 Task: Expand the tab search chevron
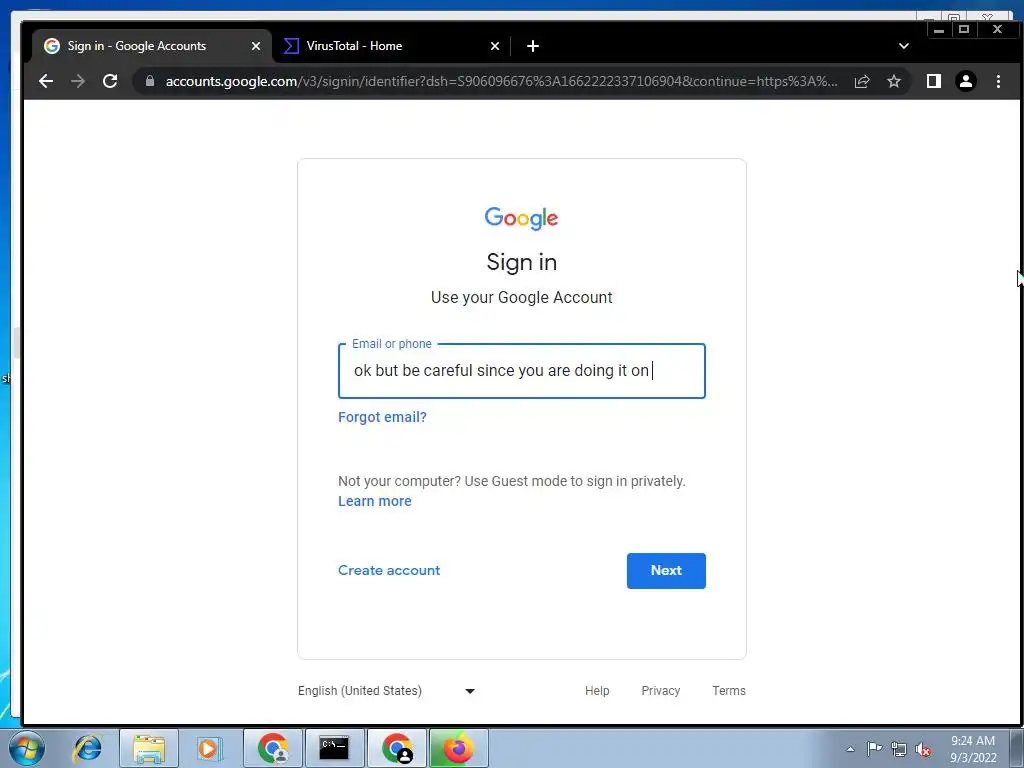pos(904,46)
